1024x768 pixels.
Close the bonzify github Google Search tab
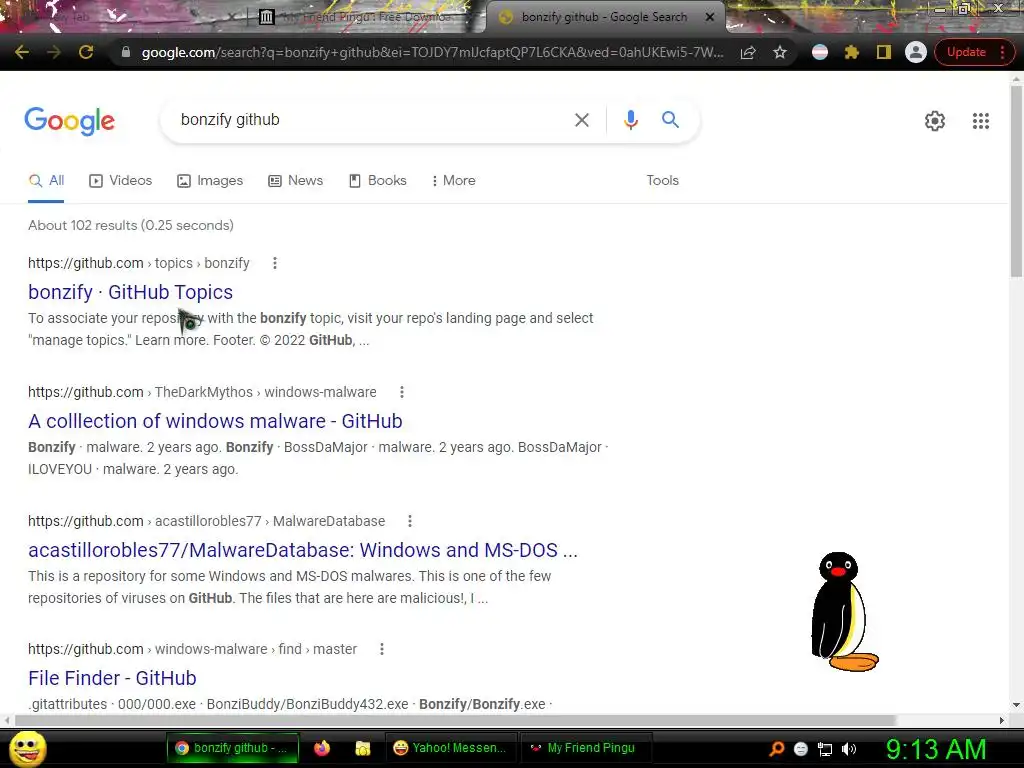[x=709, y=17]
